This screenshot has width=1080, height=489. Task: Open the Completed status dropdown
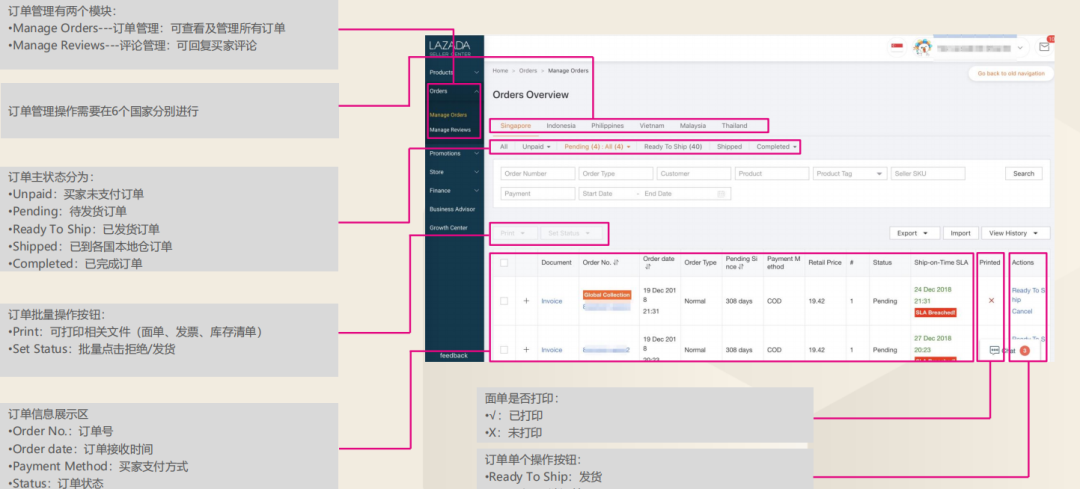(x=776, y=147)
